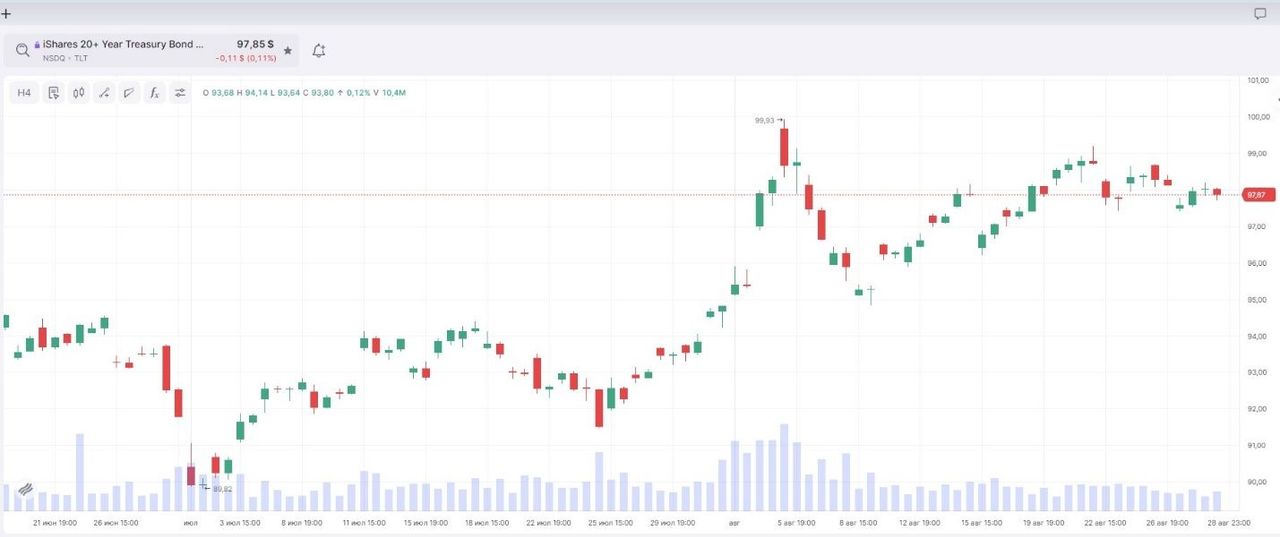1280x537 pixels.
Task: Open the chat panel icon at top right
Action: point(1260,14)
